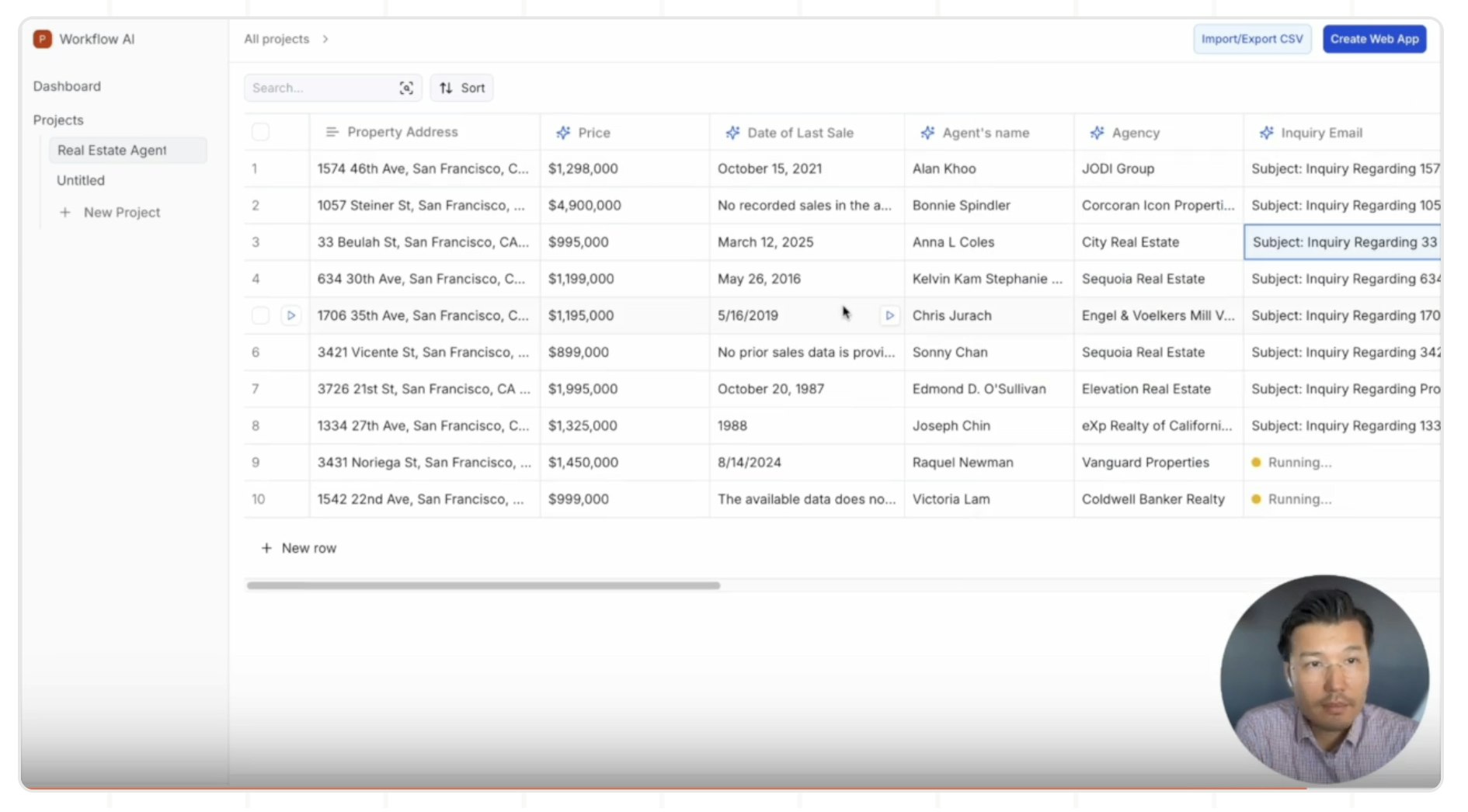Click the City Real Estate agency cell

1159,242
